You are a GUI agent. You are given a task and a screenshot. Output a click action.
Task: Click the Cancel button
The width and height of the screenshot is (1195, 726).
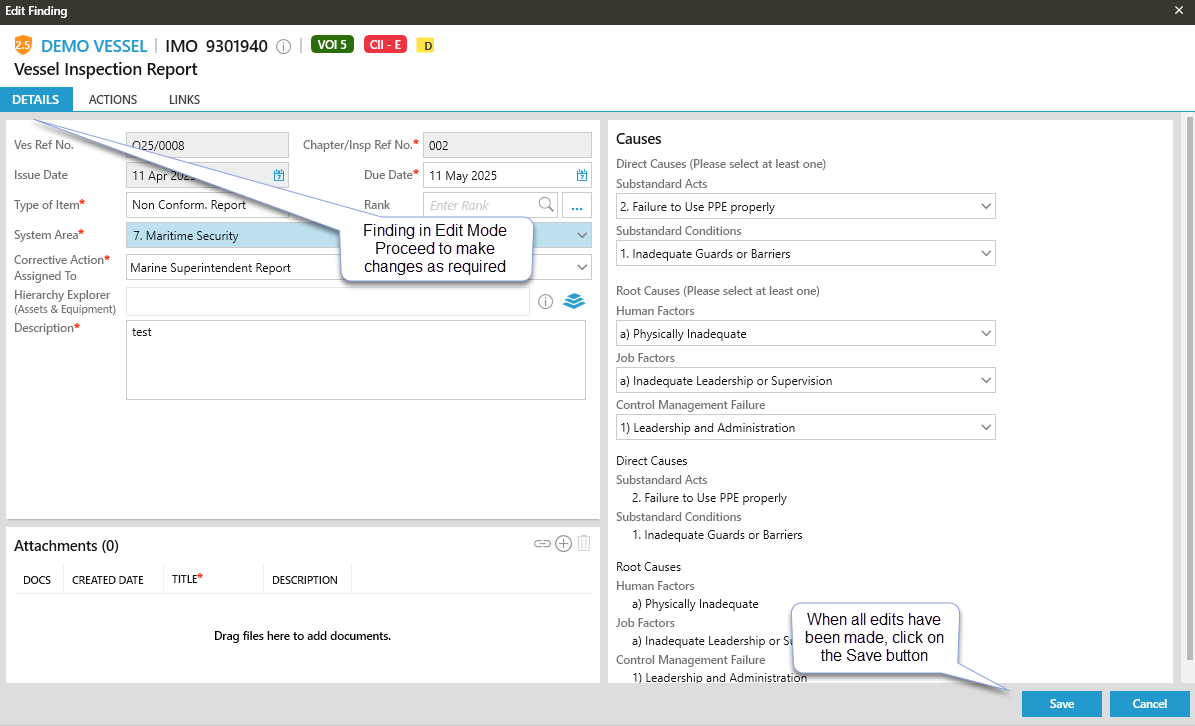(x=1149, y=704)
